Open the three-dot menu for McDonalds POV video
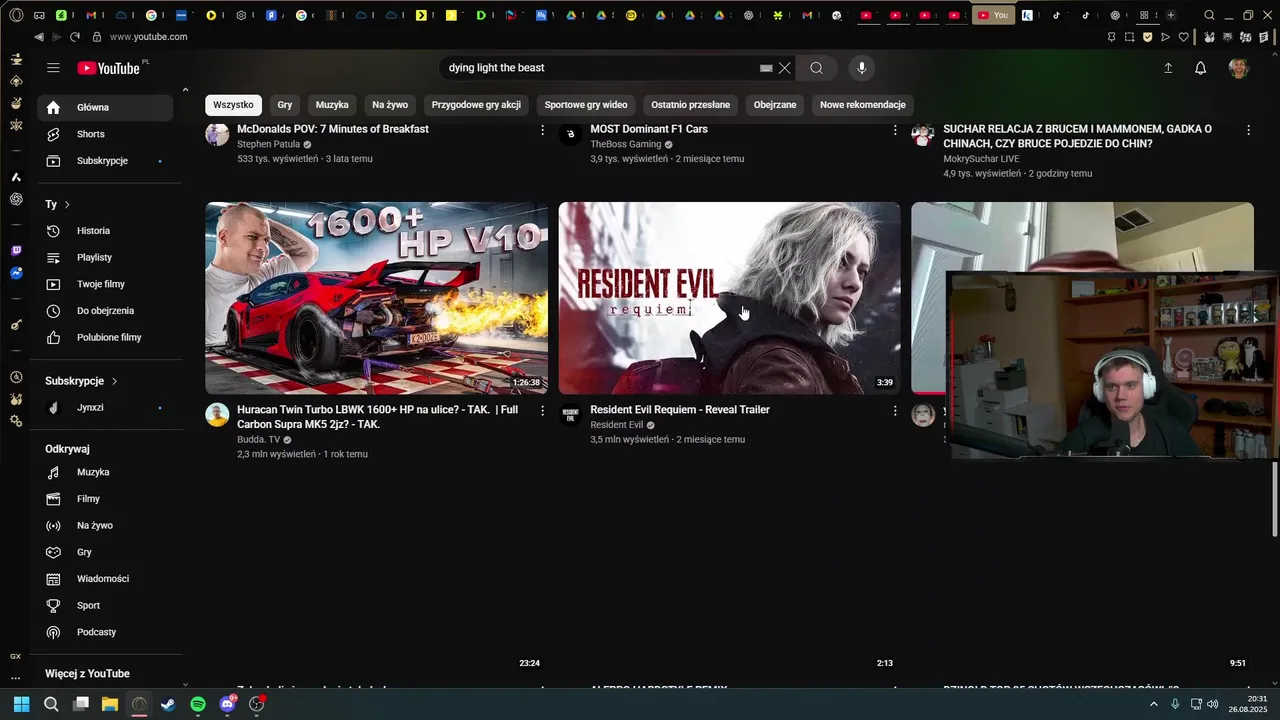Image resolution: width=1280 pixels, height=720 pixels. (x=543, y=130)
